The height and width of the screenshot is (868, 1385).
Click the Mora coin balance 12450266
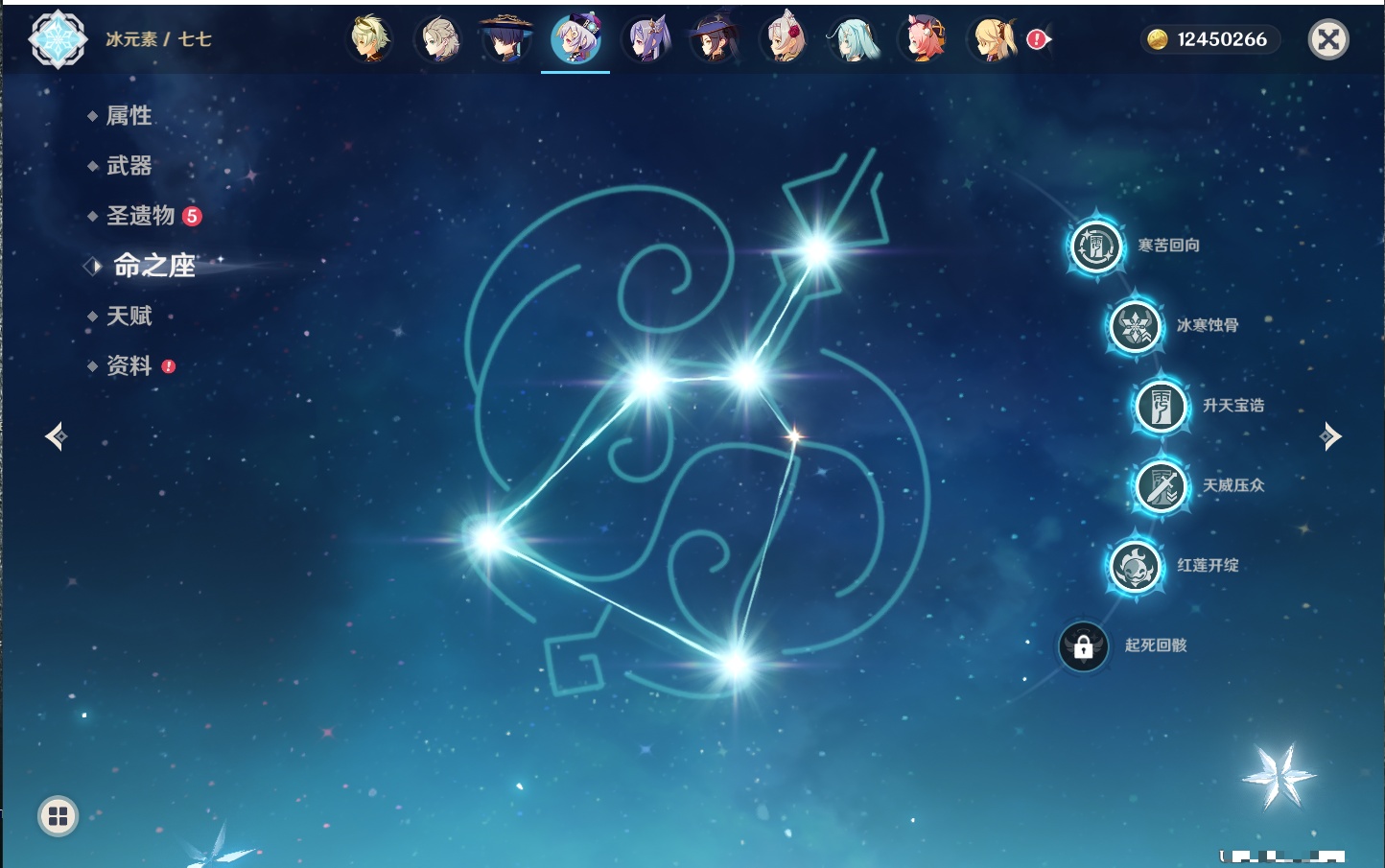tap(1209, 39)
